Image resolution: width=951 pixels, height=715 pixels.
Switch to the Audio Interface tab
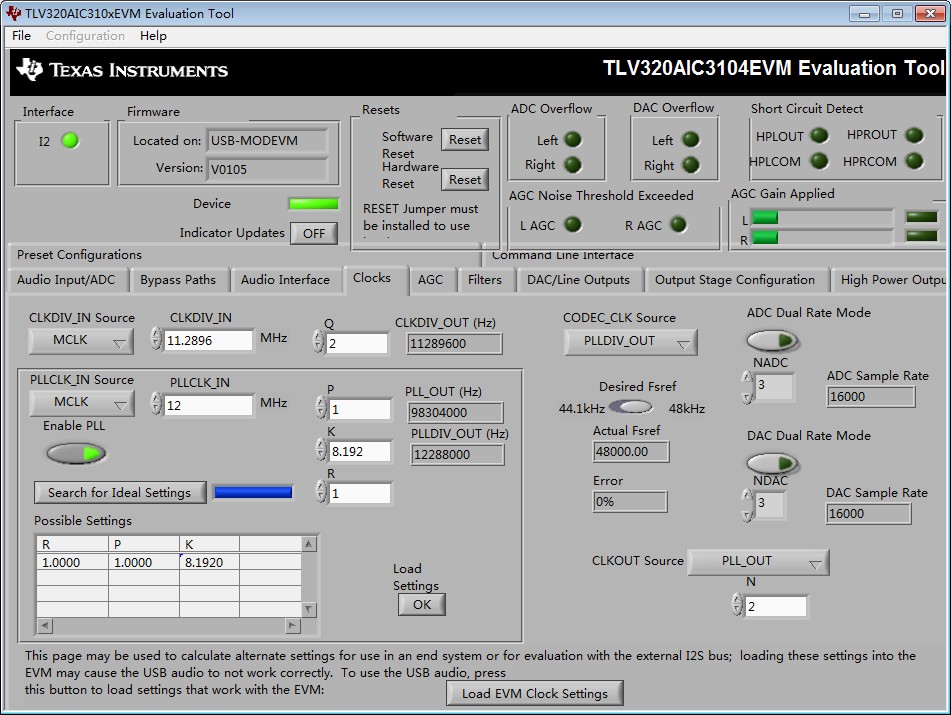click(285, 280)
